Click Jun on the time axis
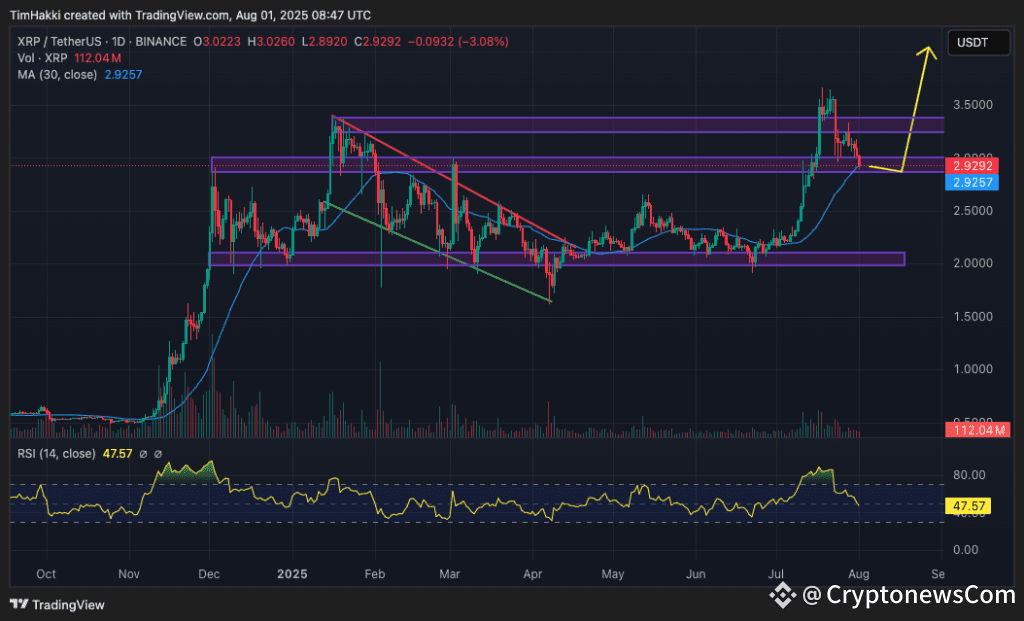This screenshot has width=1024, height=621. 696,574
